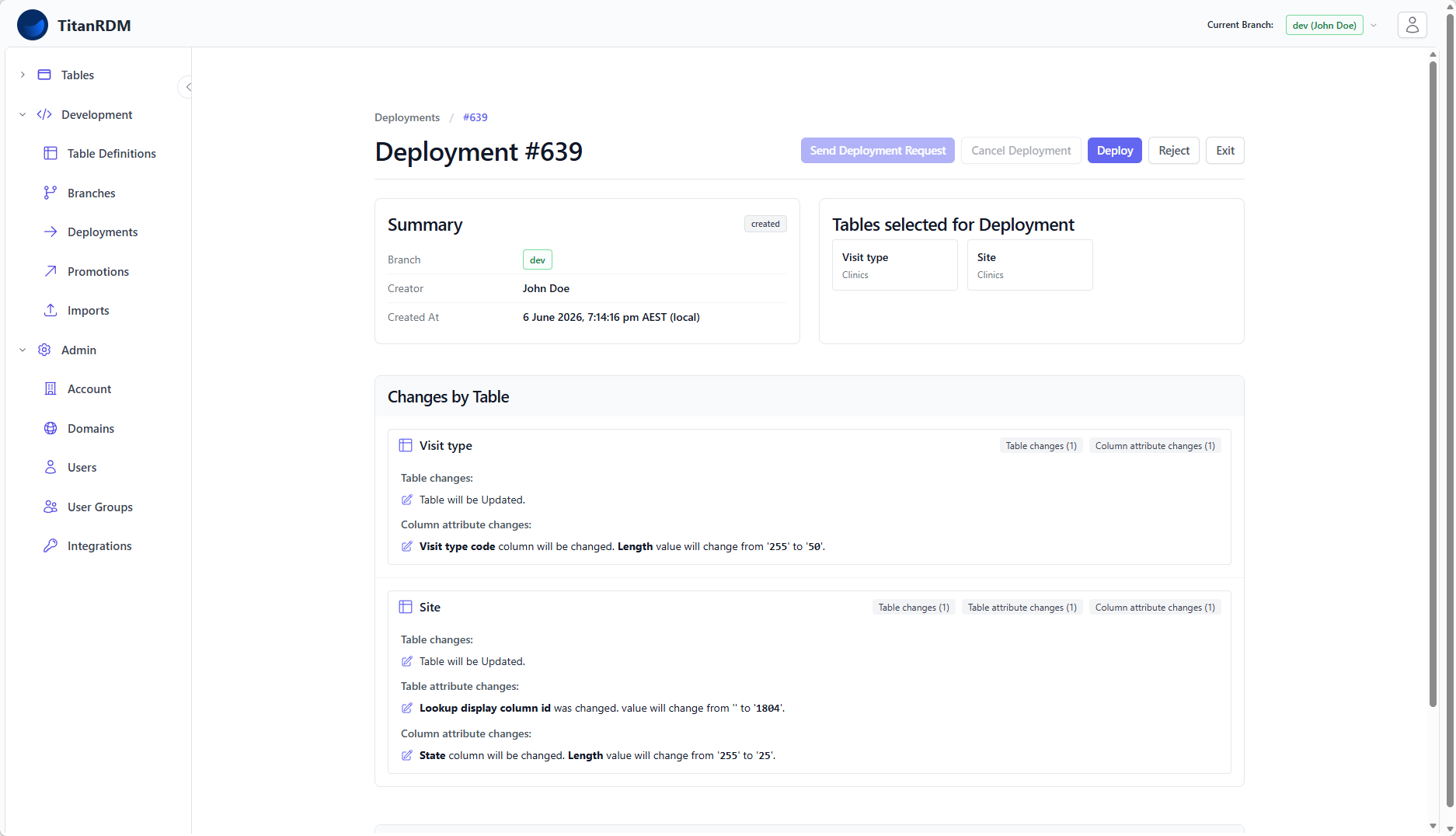Click Send Deployment Request button
1456x836 pixels.
point(878,150)
